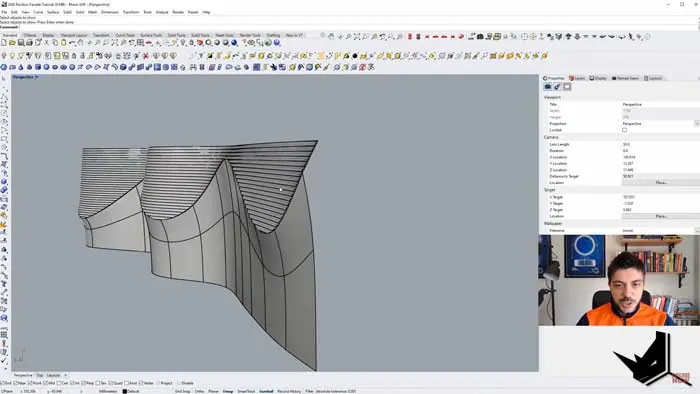Switch to the Layers panel tab

click(x=577, y=78)
